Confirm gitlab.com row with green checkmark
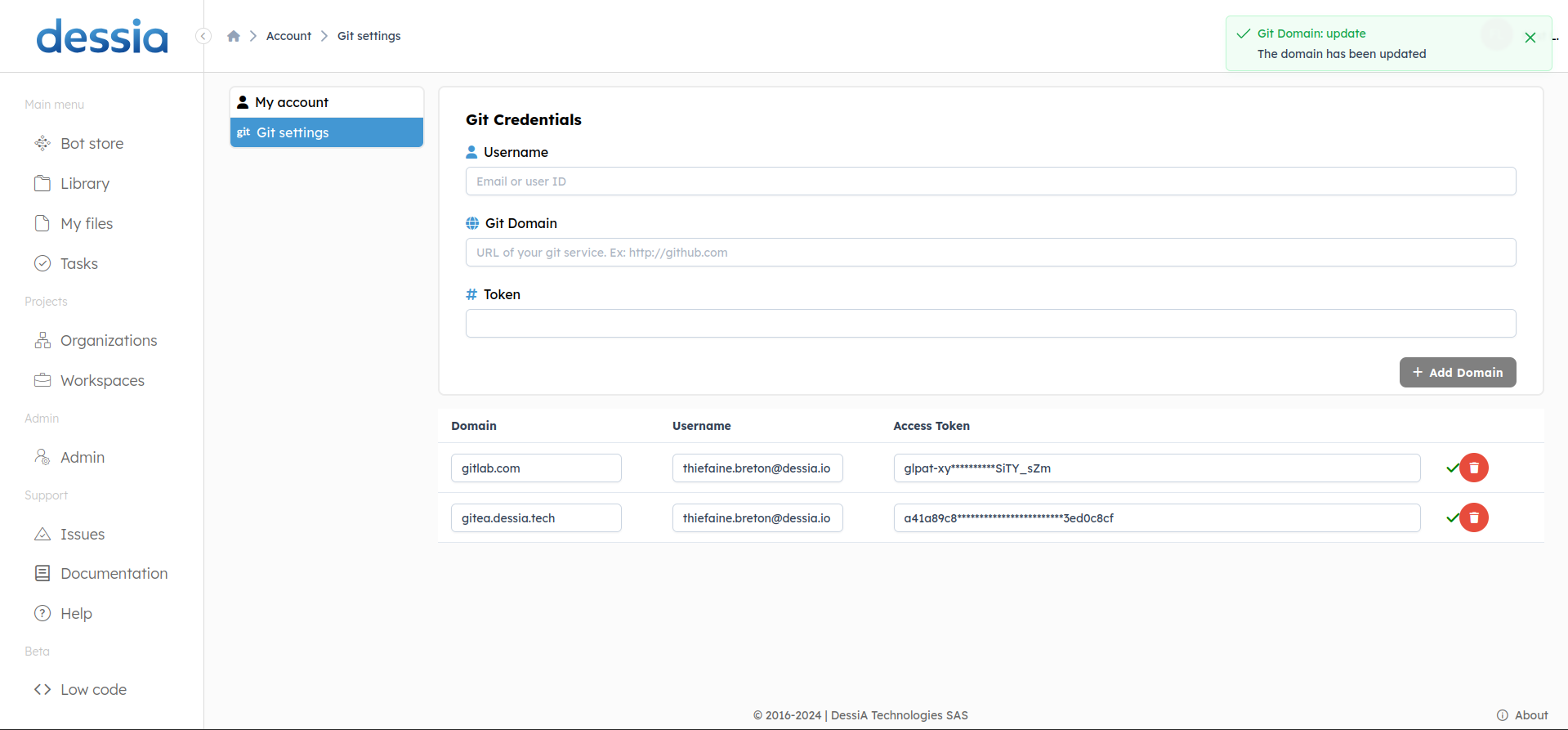The width and height of the screenshot is (1568, 730). coord(1452,468)
